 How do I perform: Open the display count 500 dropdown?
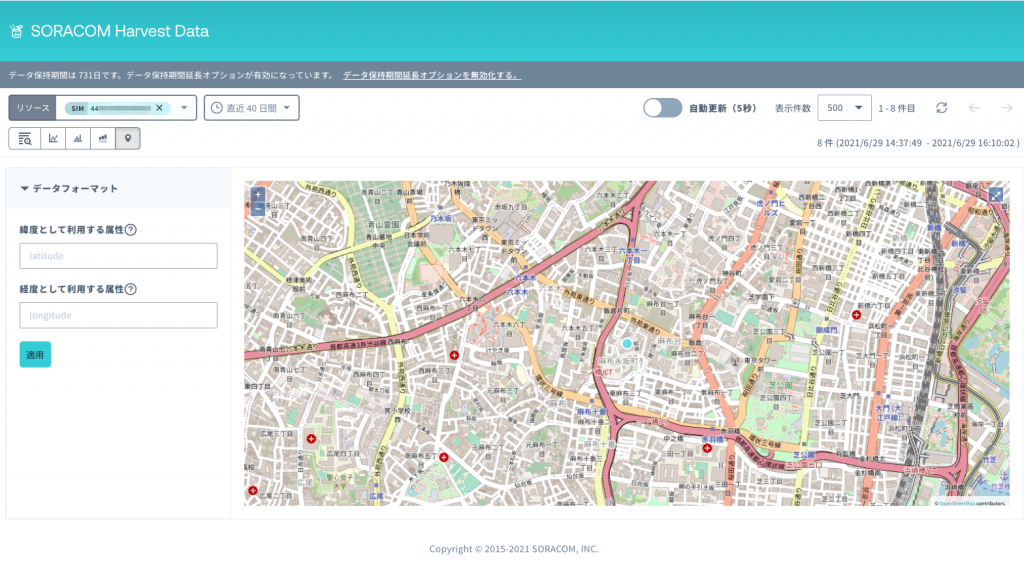pyautogui.click(x=844, y=108)
